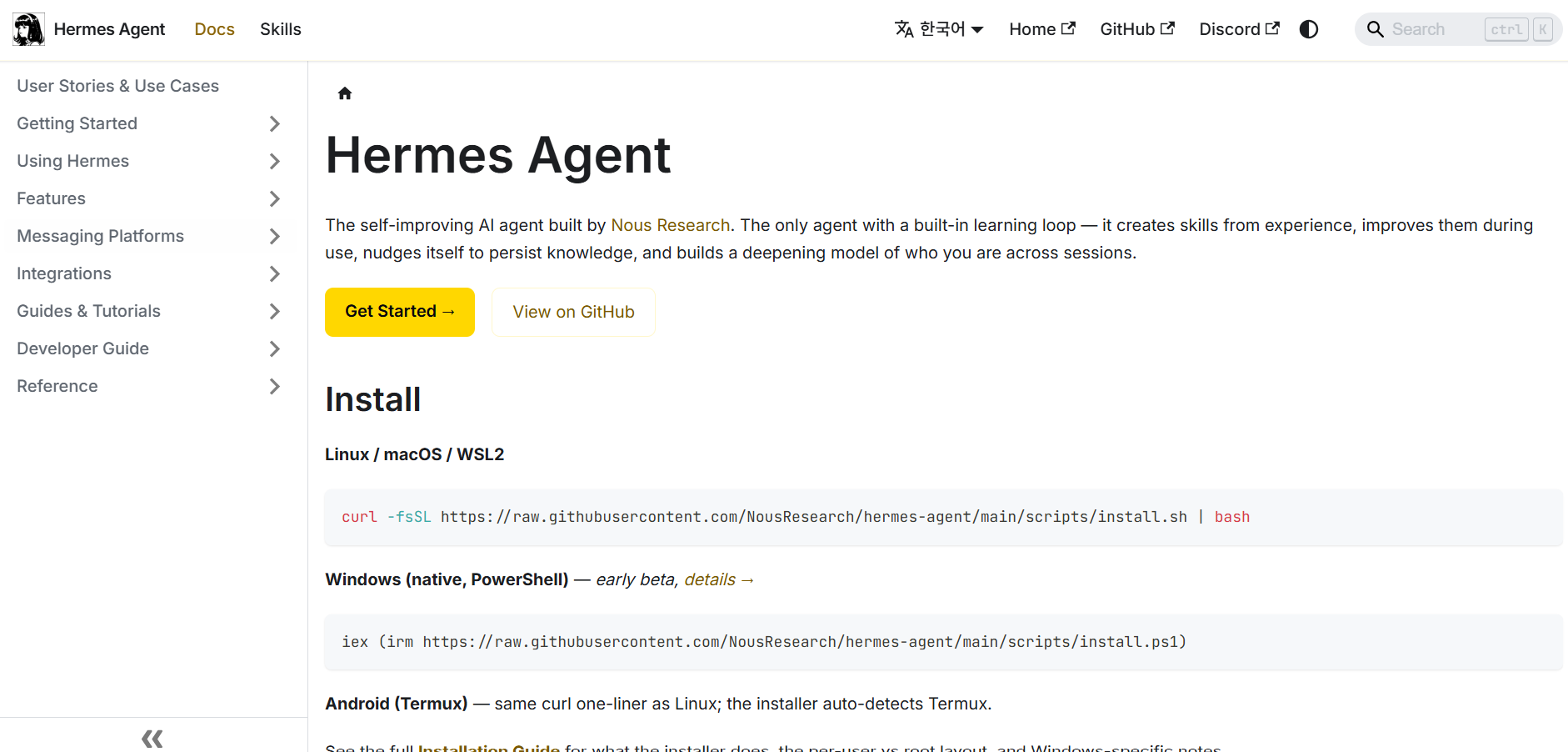This screenshot has width=1568, height=752.
Task: Click the 'Install' section heading
Action: 373,399
